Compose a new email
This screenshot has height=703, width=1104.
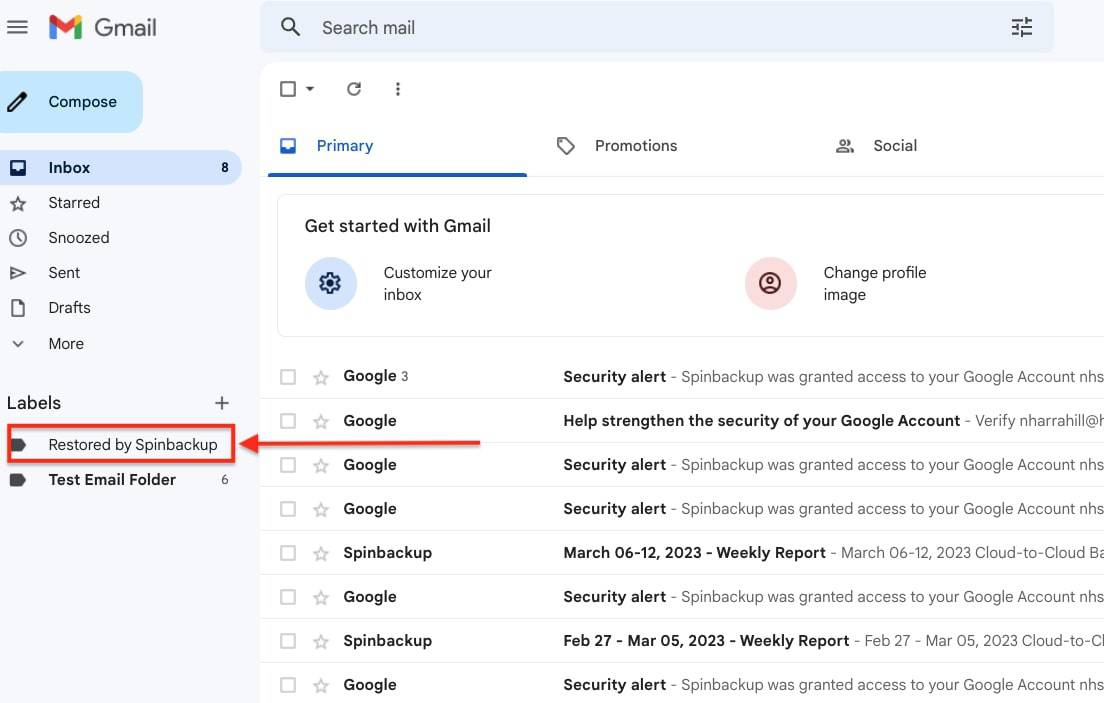70,102
